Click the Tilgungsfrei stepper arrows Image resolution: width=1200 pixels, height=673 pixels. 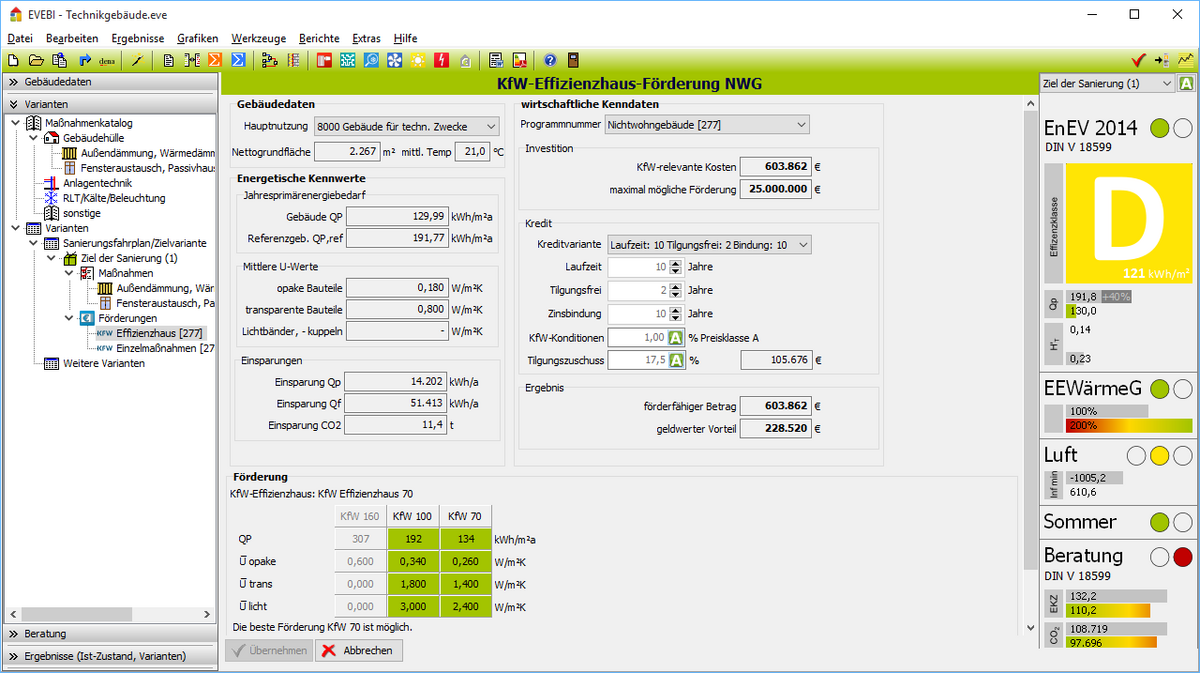(x=677, y=290)
